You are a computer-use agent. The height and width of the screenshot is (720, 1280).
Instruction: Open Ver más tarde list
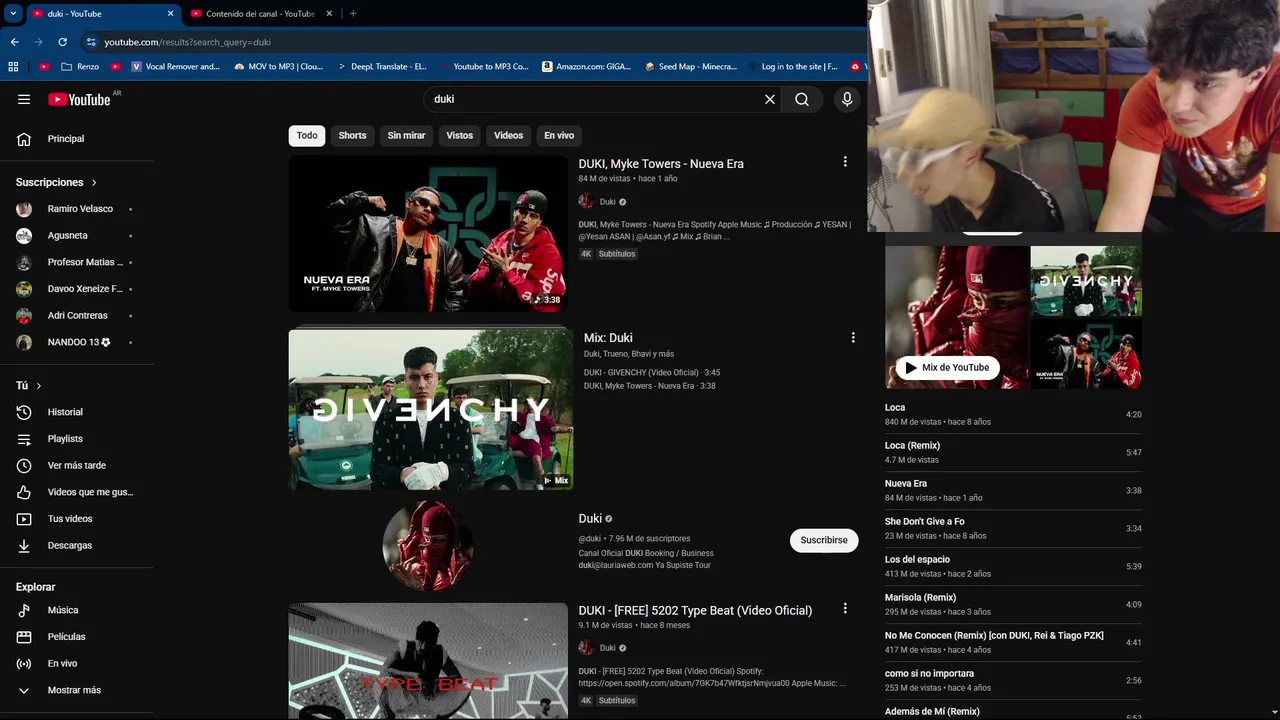(77, 465)
